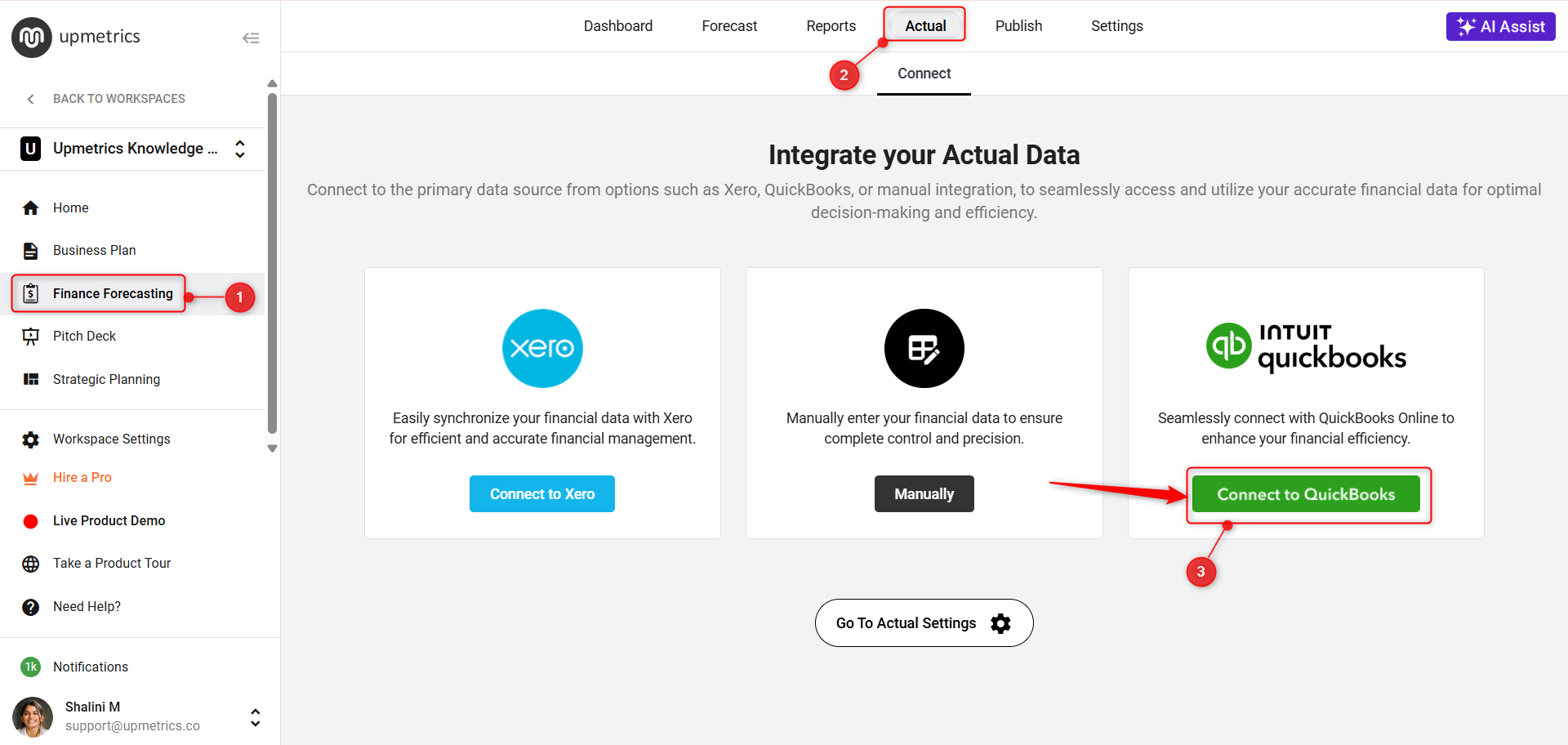Click the Upmetrics logo icon
This screenshot has height=745, width=1568.
point(31,38)
